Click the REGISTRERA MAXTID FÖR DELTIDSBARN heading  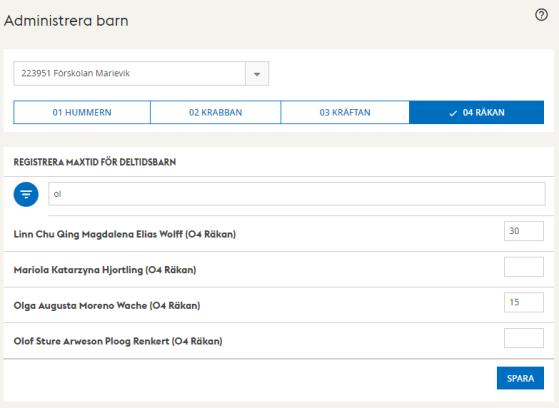(x=95, y=162)
